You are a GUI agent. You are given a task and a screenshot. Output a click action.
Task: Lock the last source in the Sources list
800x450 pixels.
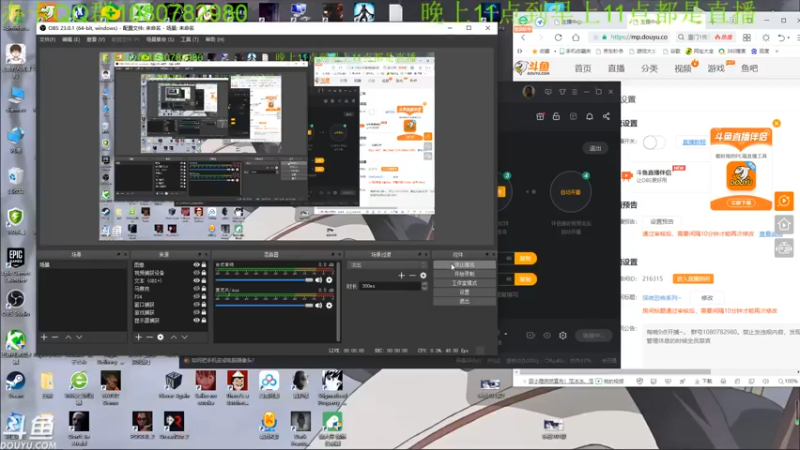(204, 320)
